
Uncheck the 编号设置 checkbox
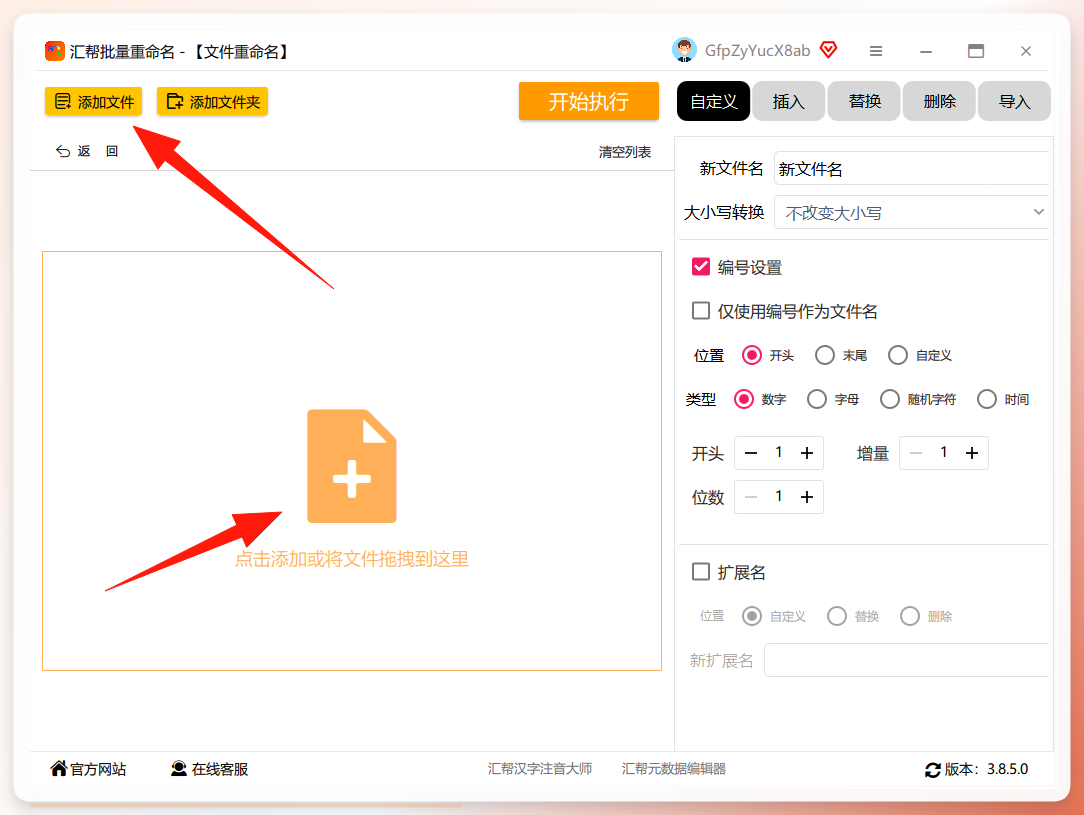click(x=701, y=267)
